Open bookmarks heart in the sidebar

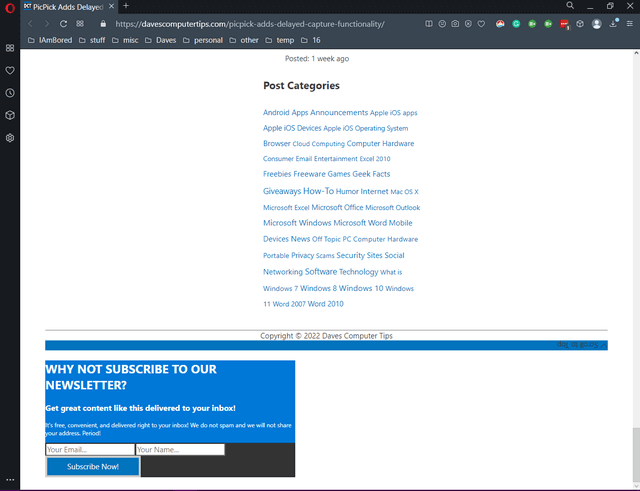point(10,70)
